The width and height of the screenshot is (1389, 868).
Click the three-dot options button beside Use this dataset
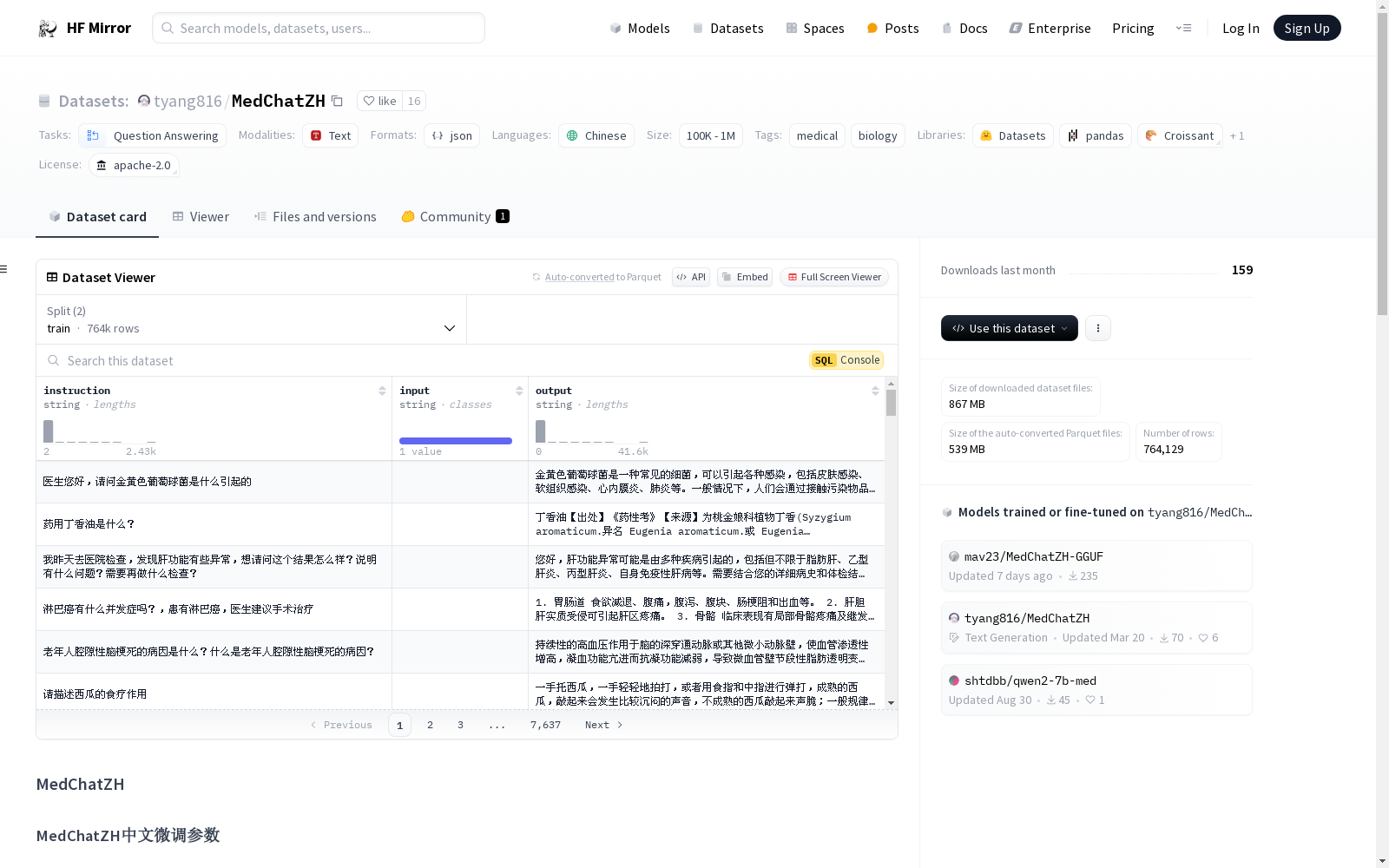click(1098, 328)
